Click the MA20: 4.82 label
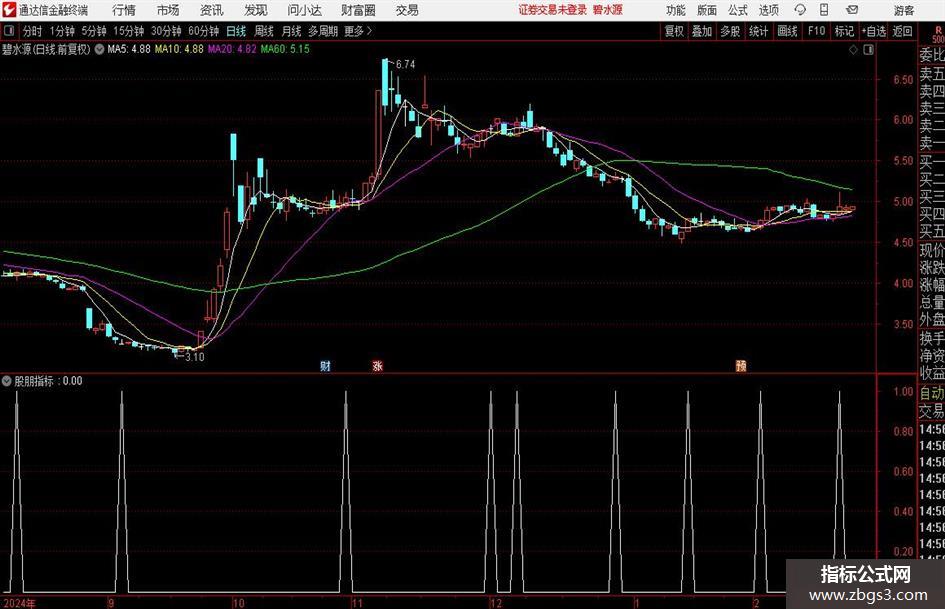The image size is (945, 609). tap(232, 49)
